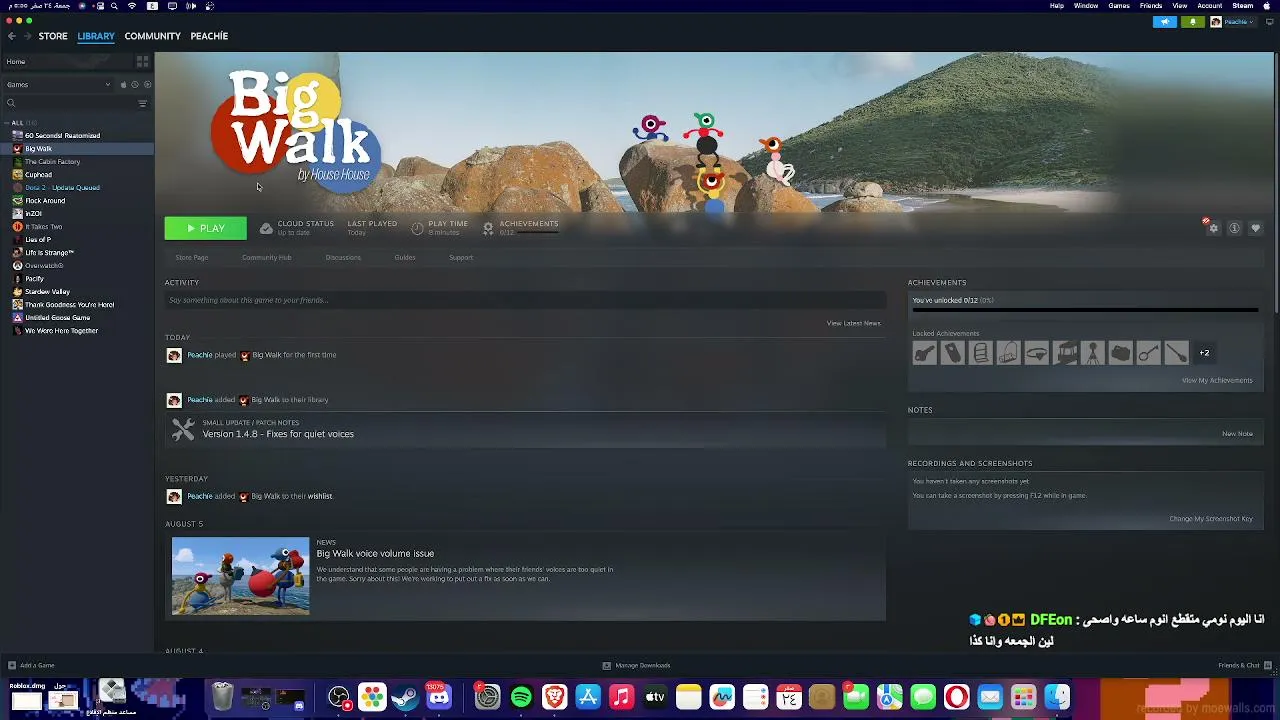Open the library filter options icon
Viewport: 1280px width, 720px height.
pyautogui.click(x=142, y=103)
